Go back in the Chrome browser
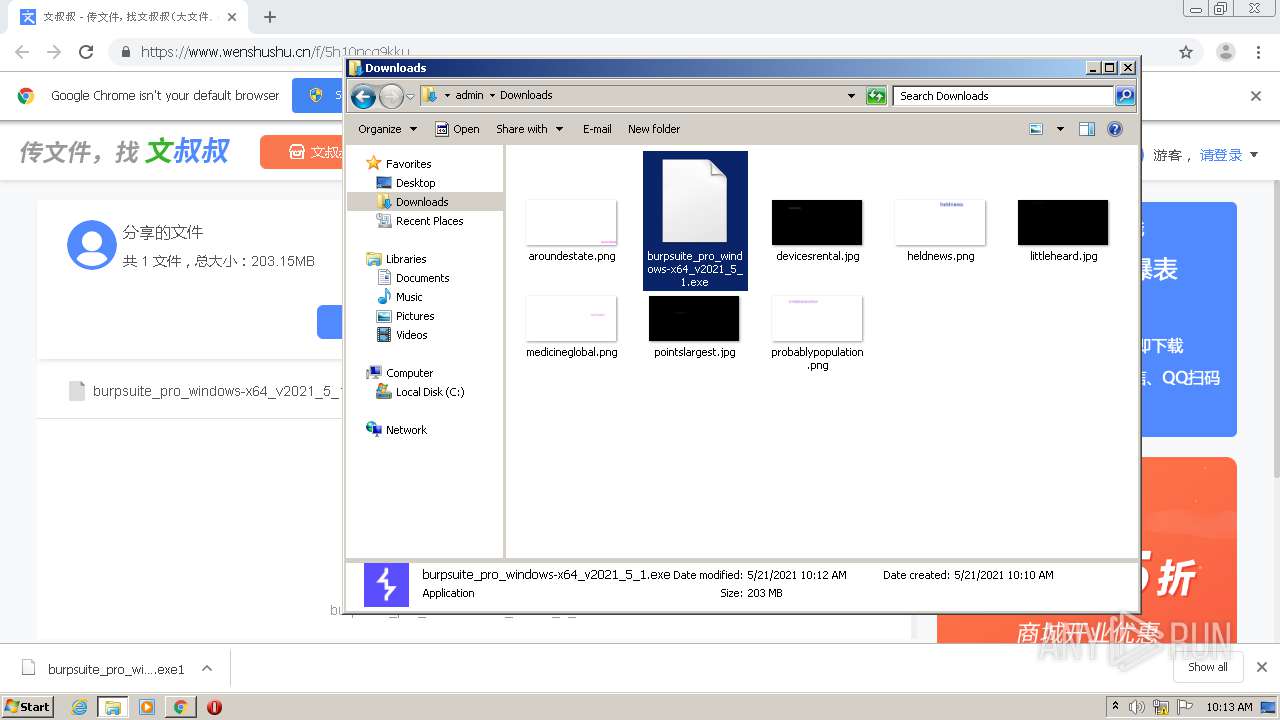Image resolution: width=1280 pixels, height=720 pixels. tap(22, 52)
